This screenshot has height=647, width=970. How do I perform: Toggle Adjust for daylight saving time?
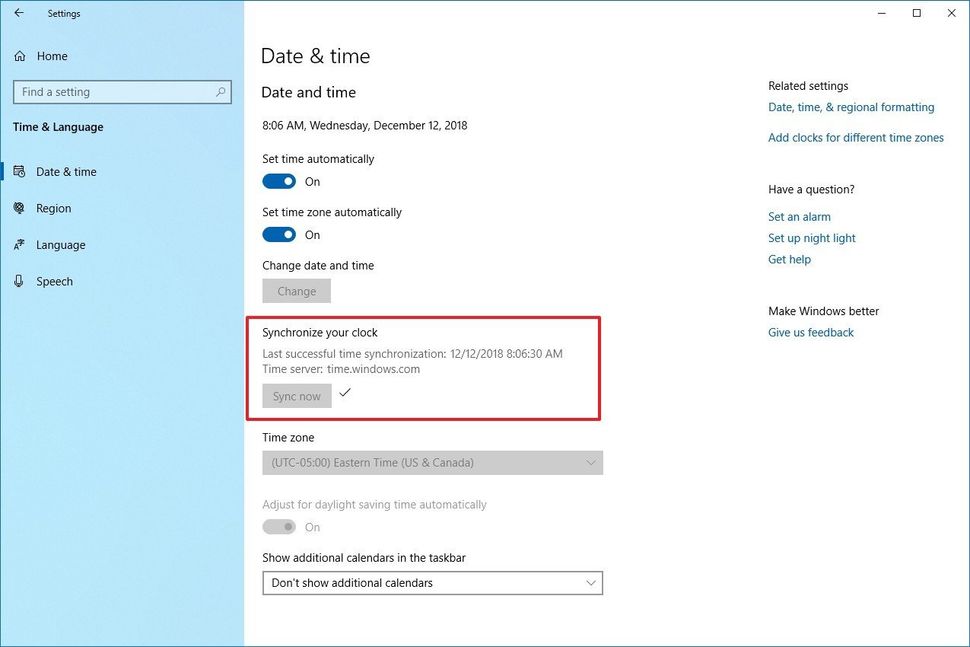point(279,526)
